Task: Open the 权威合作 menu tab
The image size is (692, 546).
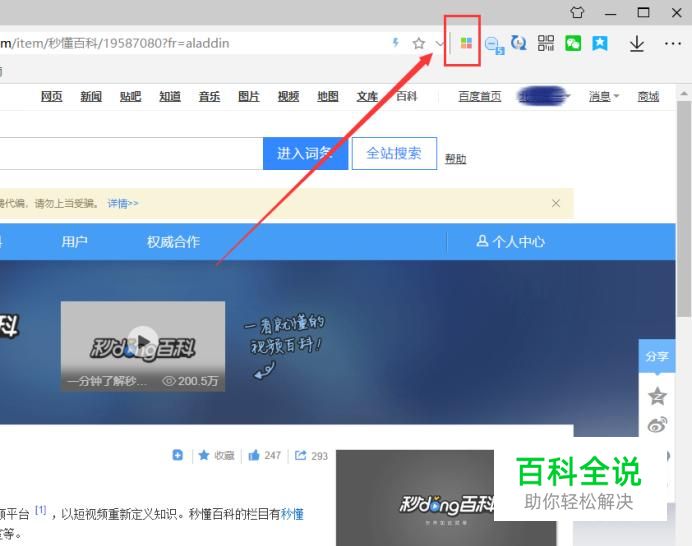Action: click(x=173, y=242)
